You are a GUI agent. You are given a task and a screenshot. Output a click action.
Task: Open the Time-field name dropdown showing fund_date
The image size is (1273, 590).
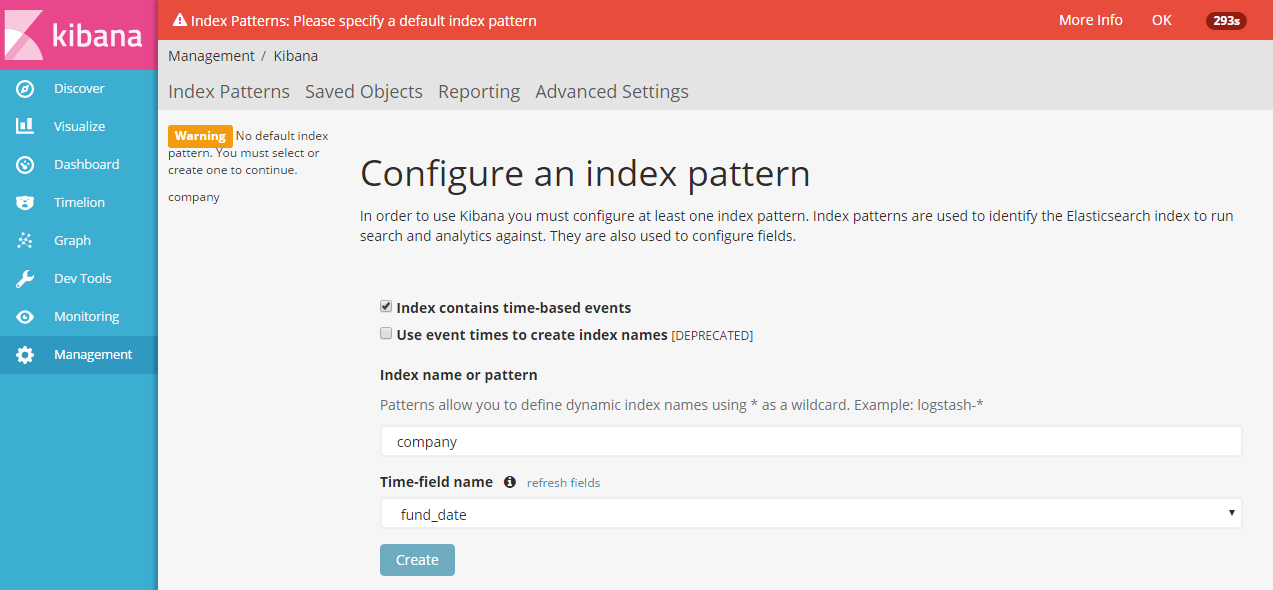click(811, 513)
